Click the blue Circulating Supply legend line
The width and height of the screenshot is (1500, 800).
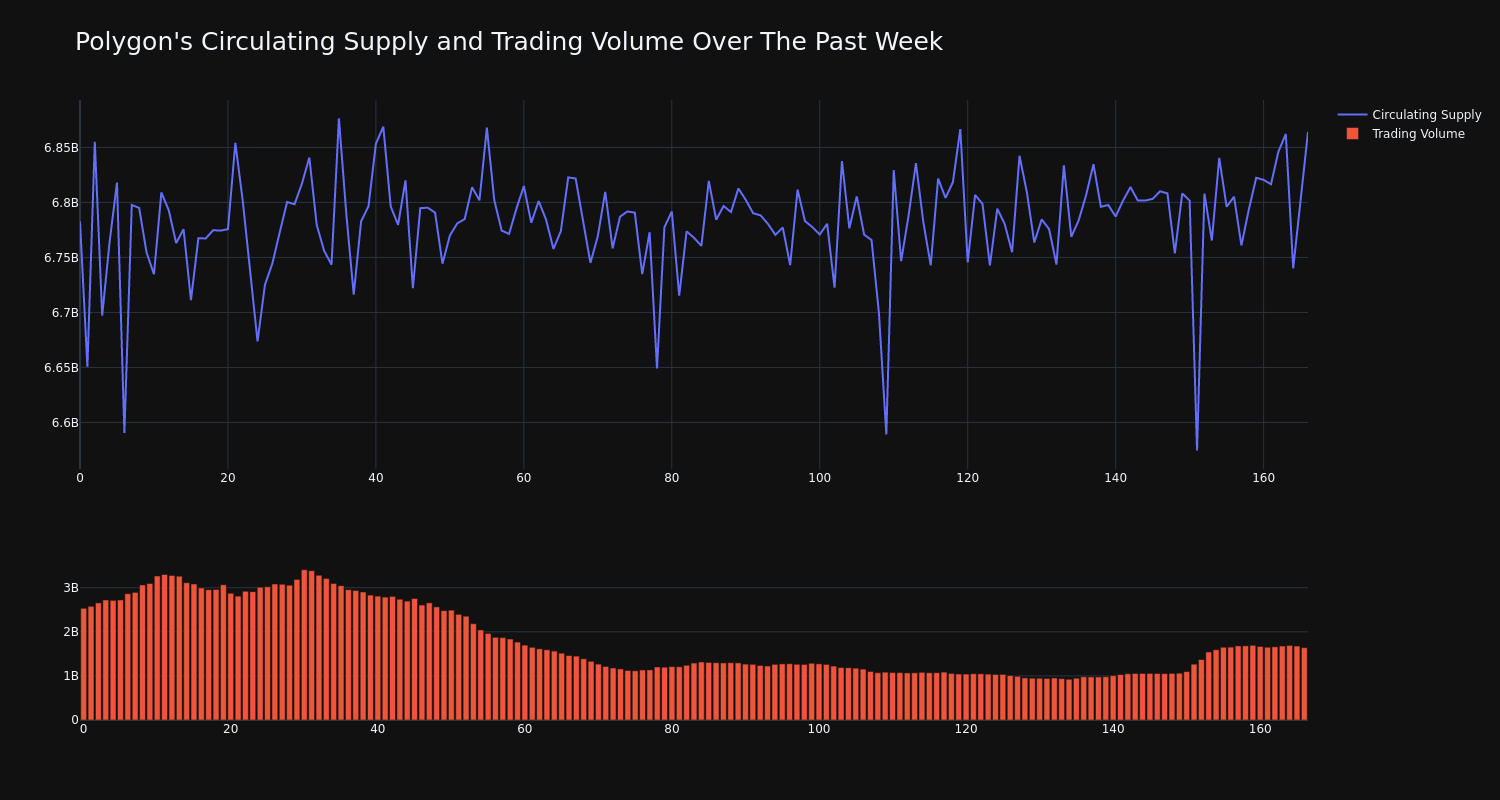(x=1352, y=115)
